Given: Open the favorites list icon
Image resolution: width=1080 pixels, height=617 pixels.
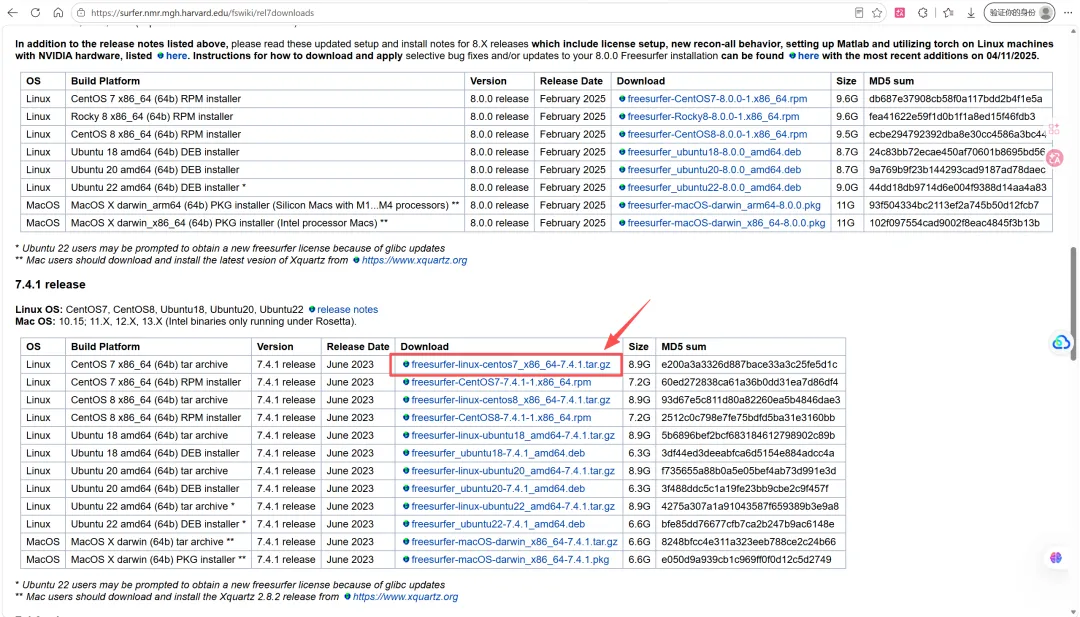Looking at the screenshot, I should coord(948,12).
